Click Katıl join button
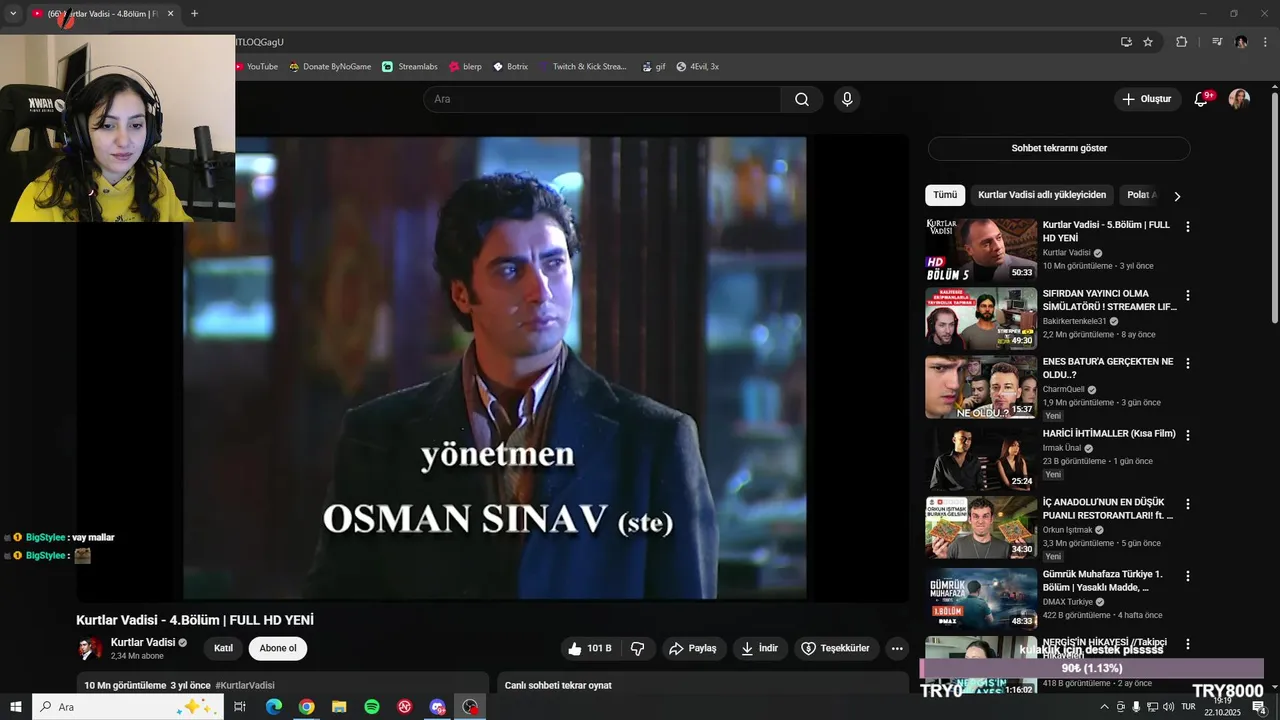 coord(223,648)
